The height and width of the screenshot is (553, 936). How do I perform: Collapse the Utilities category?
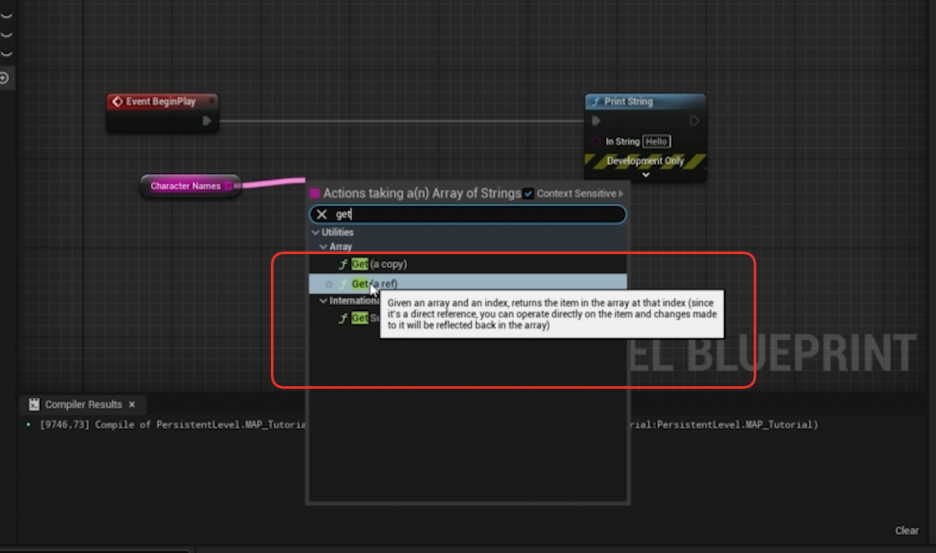(315, 232)
